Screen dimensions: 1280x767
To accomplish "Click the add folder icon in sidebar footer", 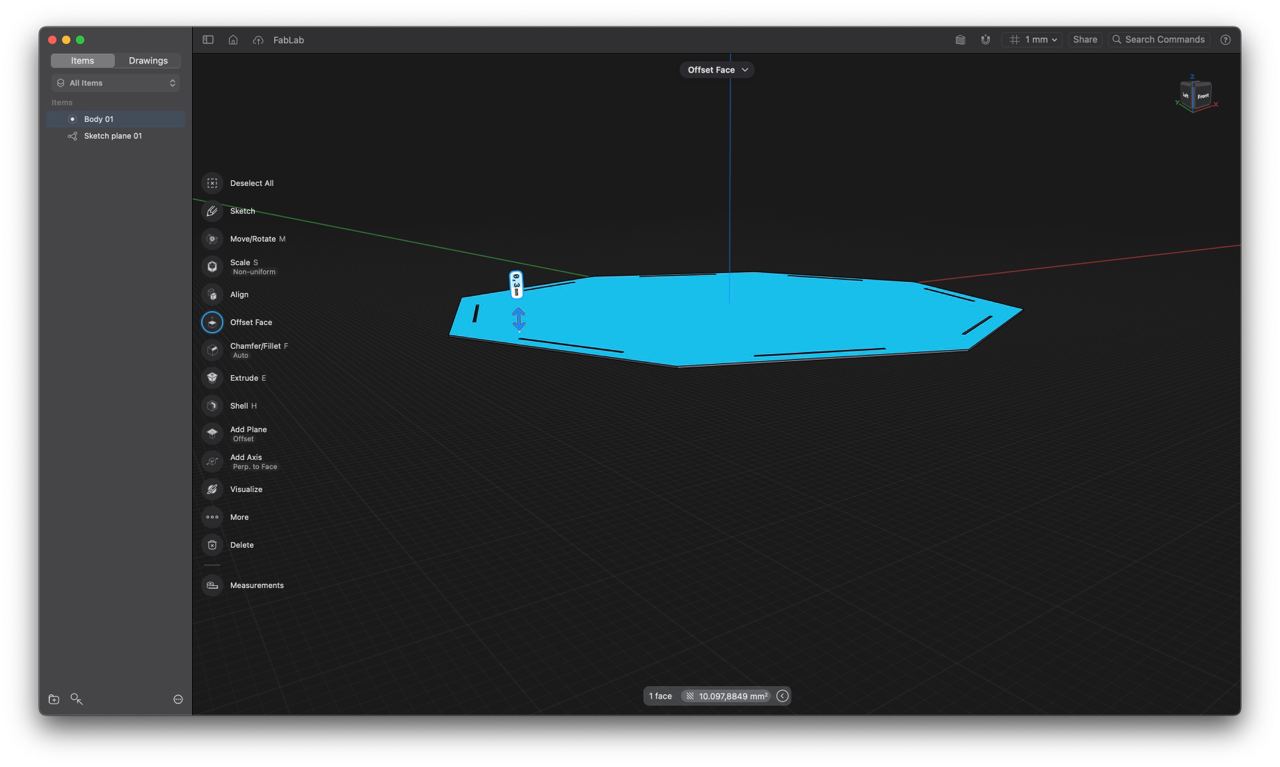I will point(54,699).
